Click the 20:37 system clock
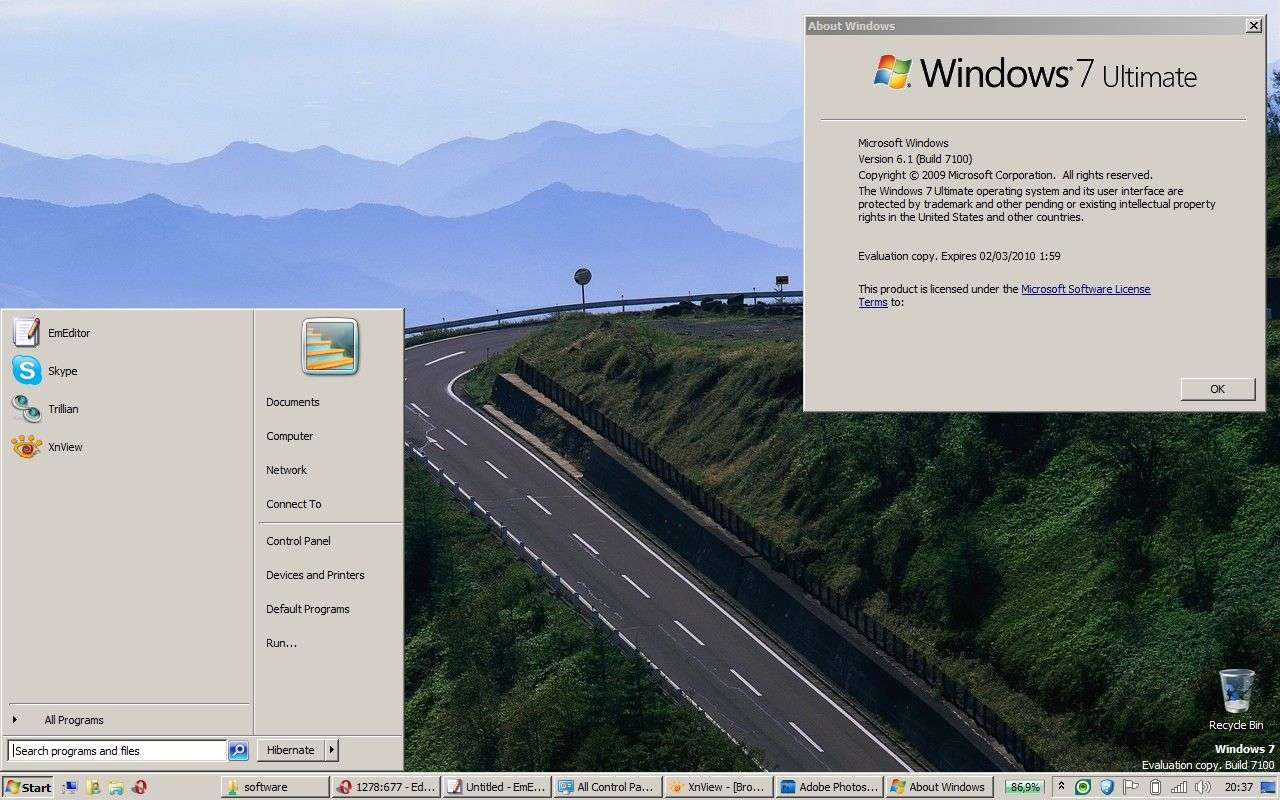This screenshot has width=1280, height=800. point(1239,787)
